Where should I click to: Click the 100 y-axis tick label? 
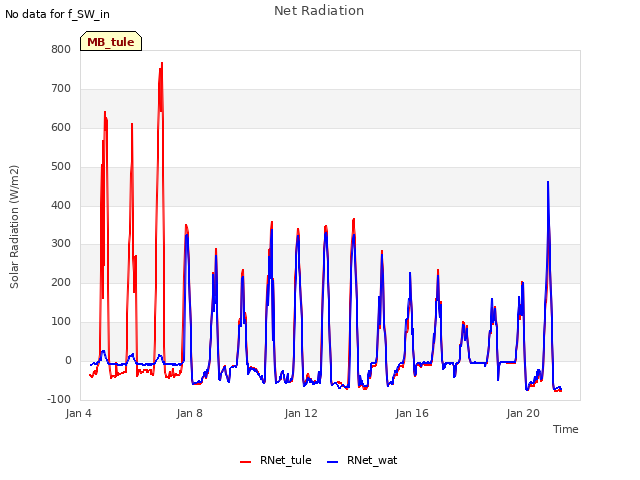[61, 322]
